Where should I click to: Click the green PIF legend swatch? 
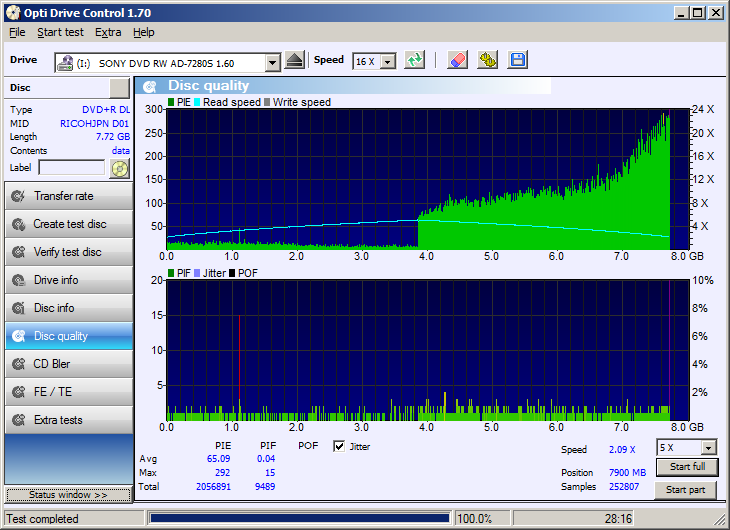pos(171,273)
